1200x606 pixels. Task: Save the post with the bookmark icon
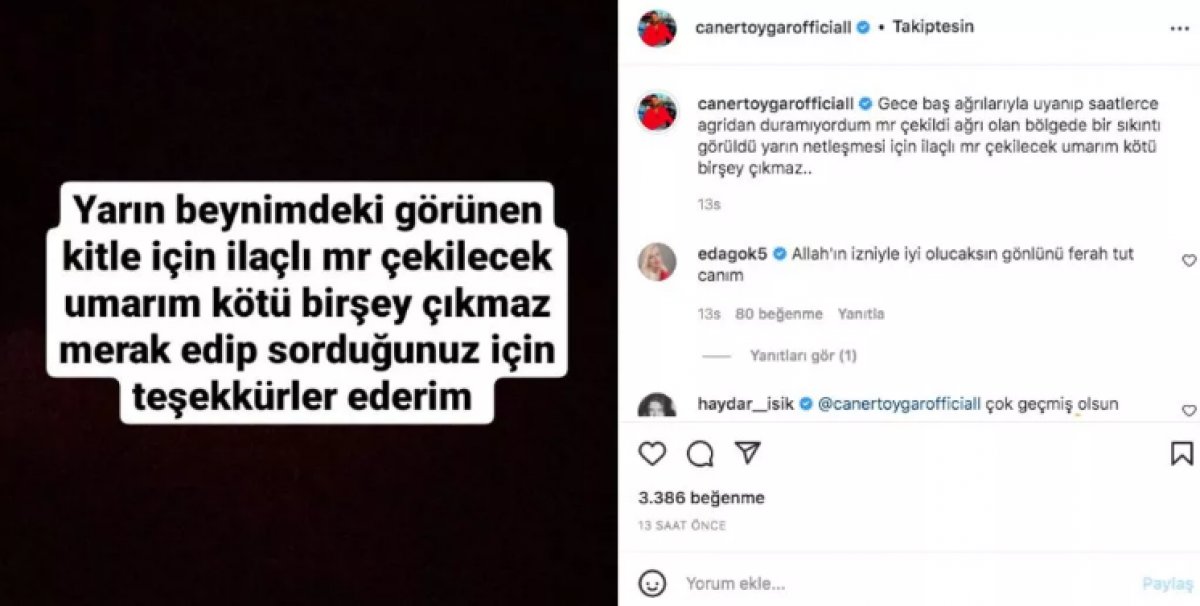click(1182, 454)
